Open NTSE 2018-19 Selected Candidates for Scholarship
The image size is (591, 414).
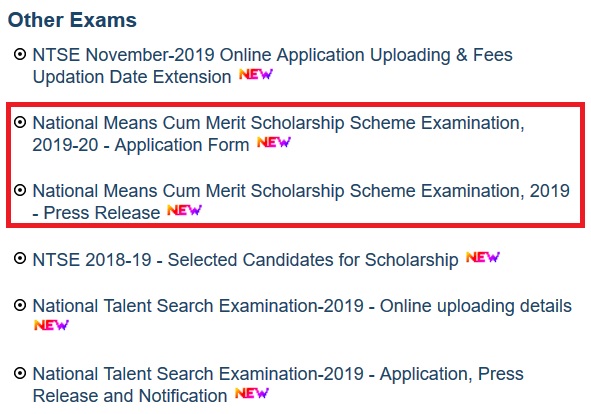245,260
